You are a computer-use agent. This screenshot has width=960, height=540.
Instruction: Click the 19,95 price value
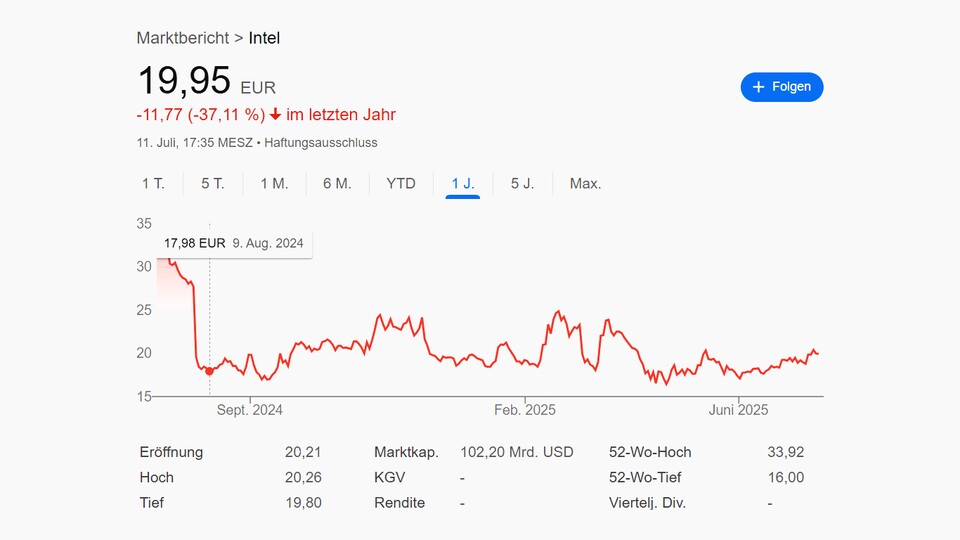pyautogui.click(x=184, y=80)
